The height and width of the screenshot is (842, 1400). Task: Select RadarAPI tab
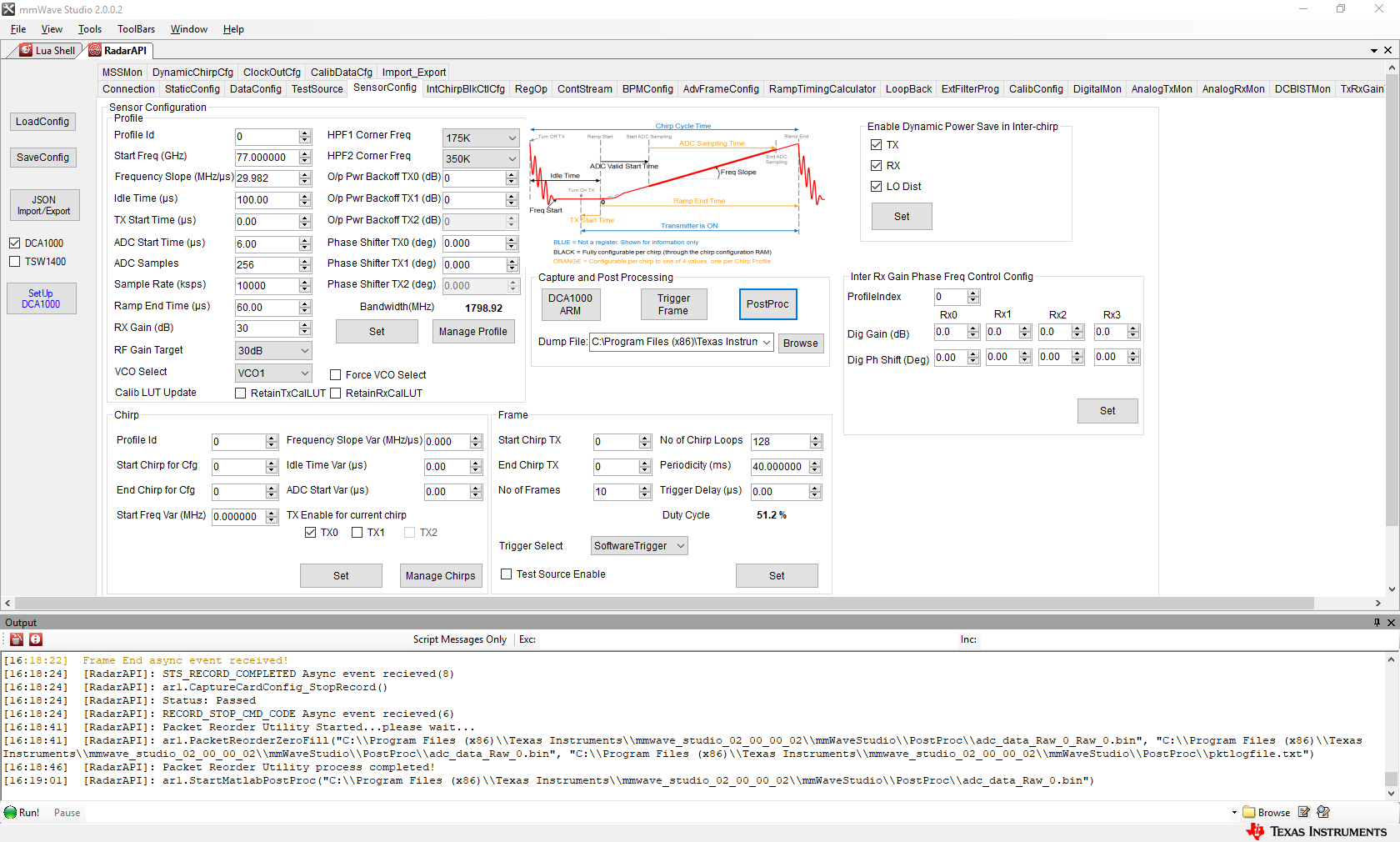pyautogui.click(x=118, y=51)
